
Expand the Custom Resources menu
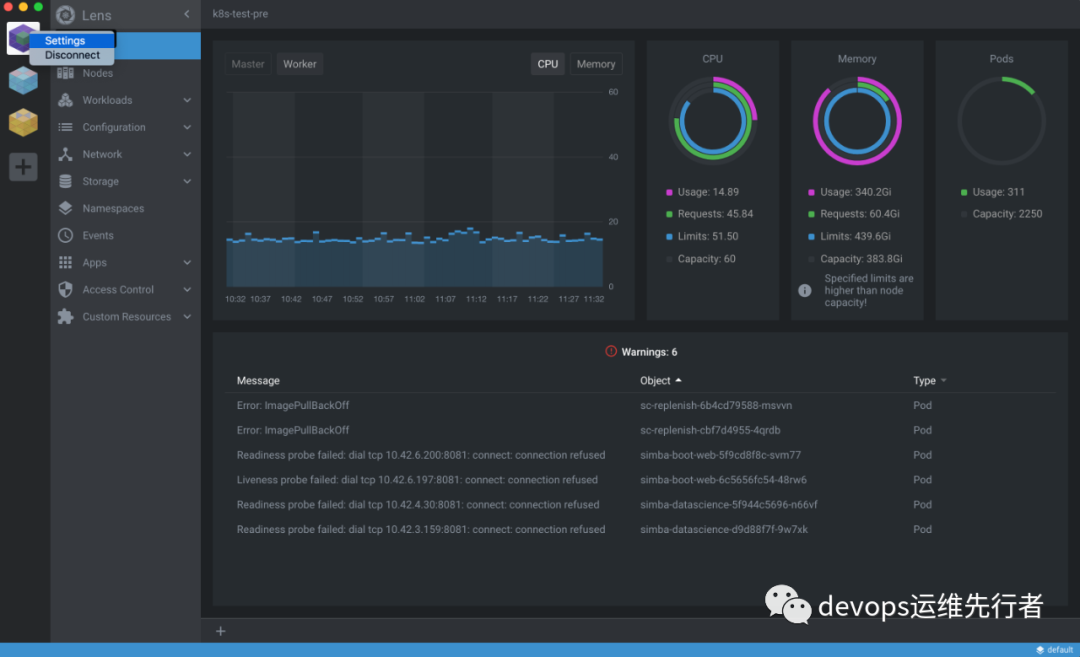tap(187, 317)
